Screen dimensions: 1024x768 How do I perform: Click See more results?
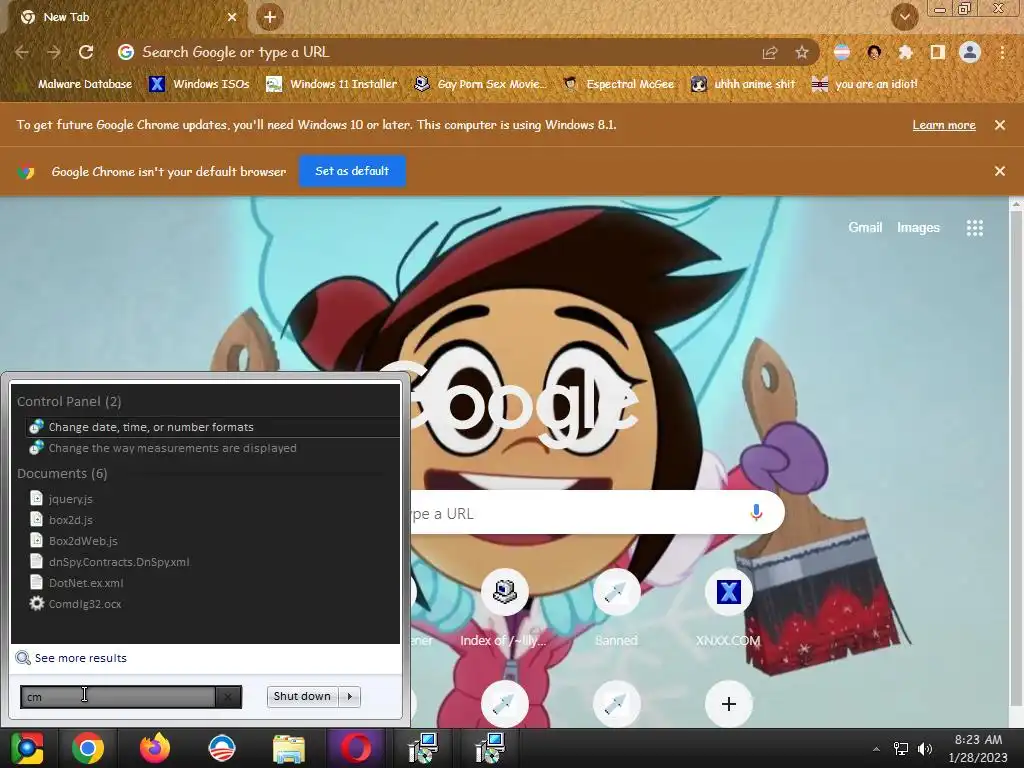tap(80, 658)
